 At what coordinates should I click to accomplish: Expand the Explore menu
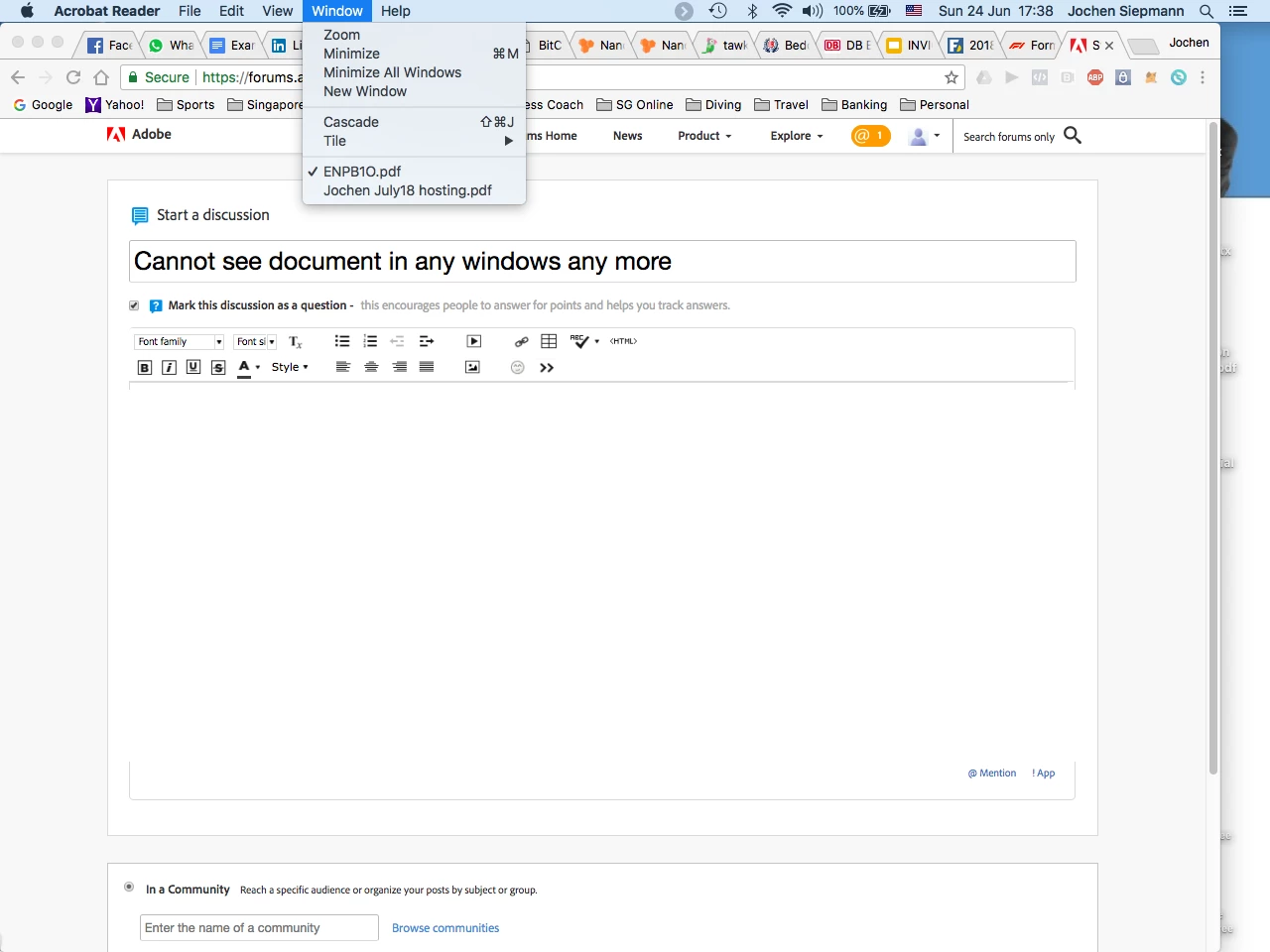pos(797,136)
